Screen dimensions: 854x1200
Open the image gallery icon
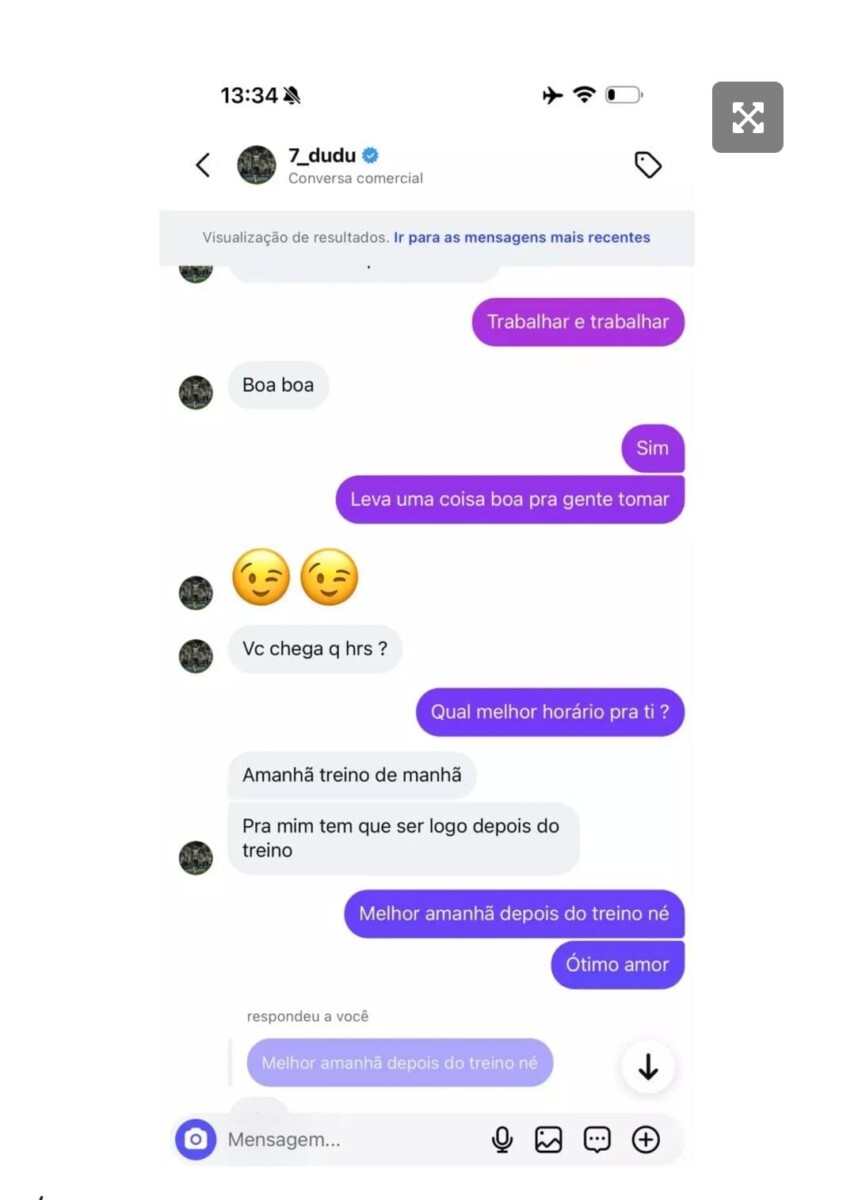(x=548, y=1139)
